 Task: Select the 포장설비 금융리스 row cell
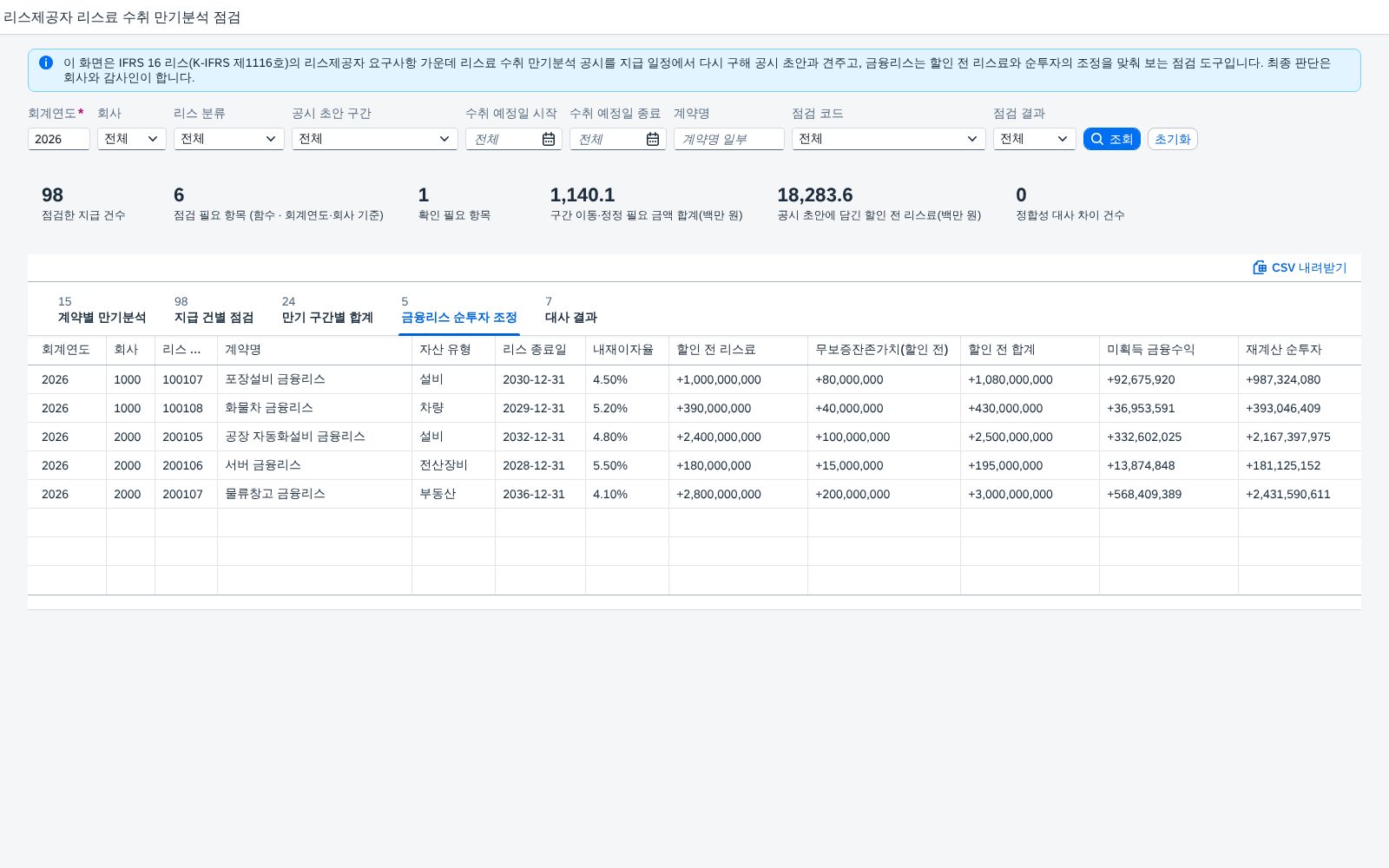click(314, 379)
